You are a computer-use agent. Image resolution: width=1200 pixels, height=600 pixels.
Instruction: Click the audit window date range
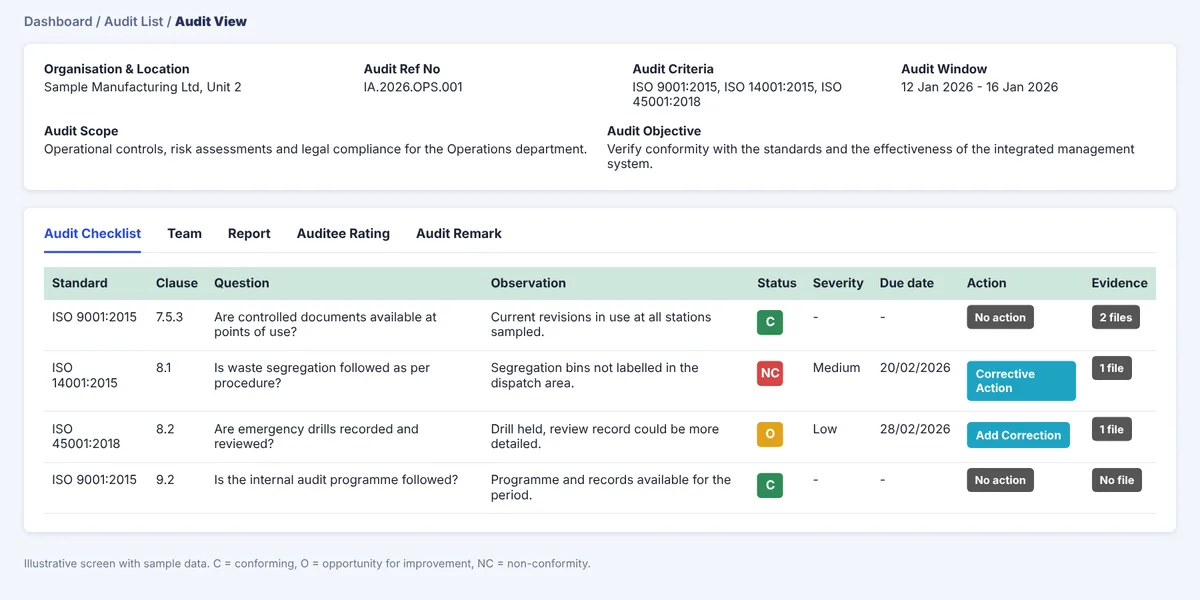[x=979, y=87]
